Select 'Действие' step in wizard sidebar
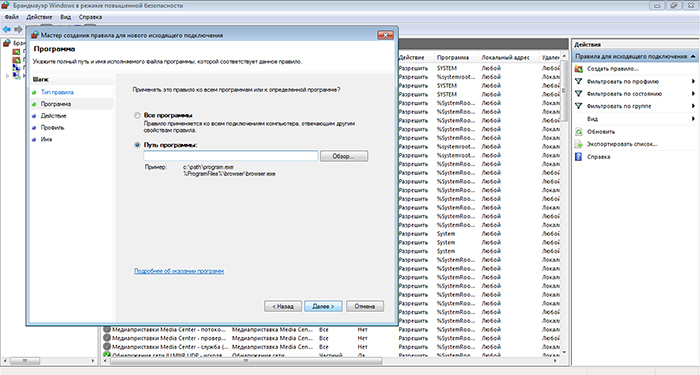The image size is (700, 375). point(54,116)
